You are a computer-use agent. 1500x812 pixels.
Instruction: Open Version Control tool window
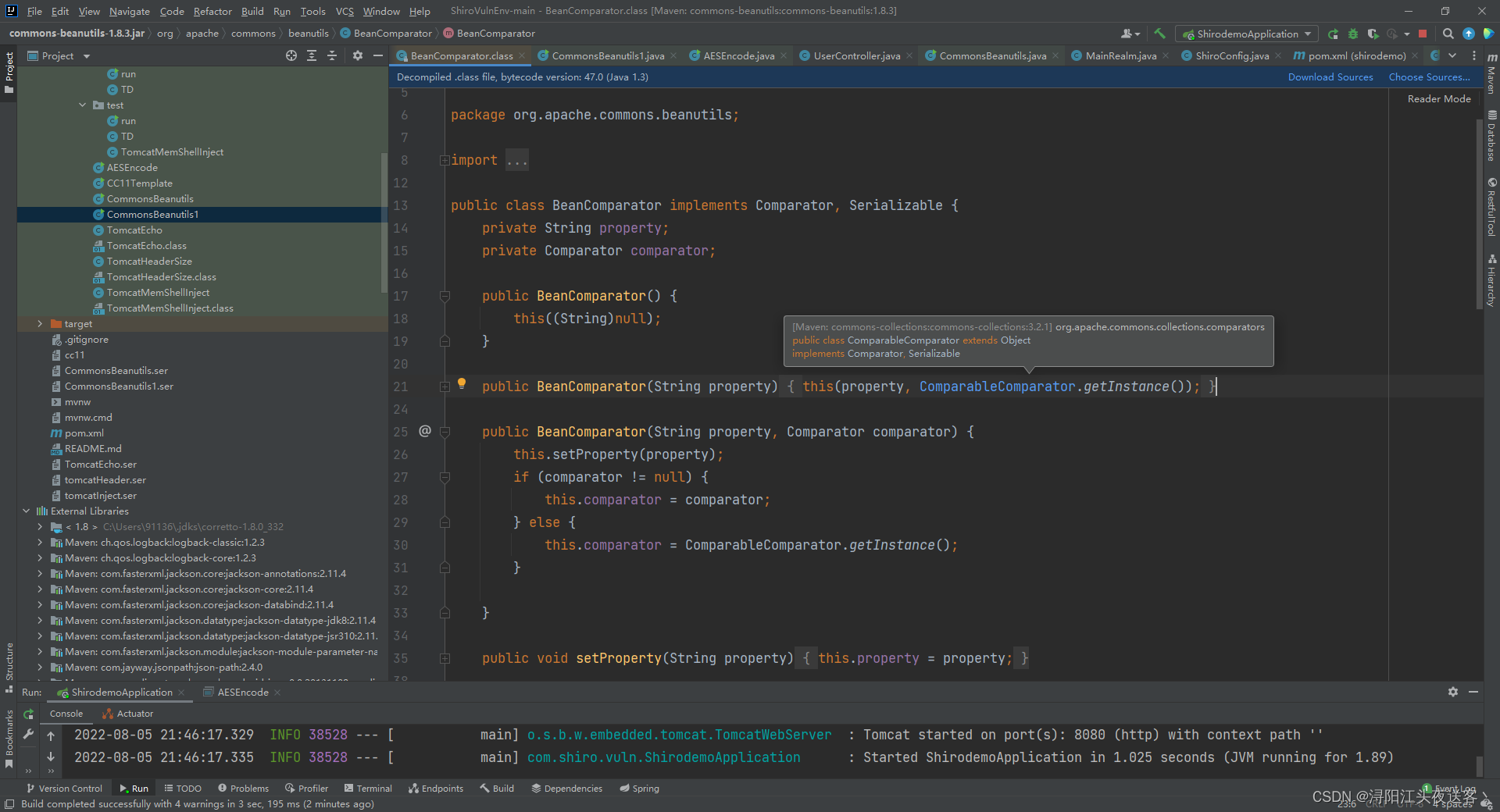(64, 788)
